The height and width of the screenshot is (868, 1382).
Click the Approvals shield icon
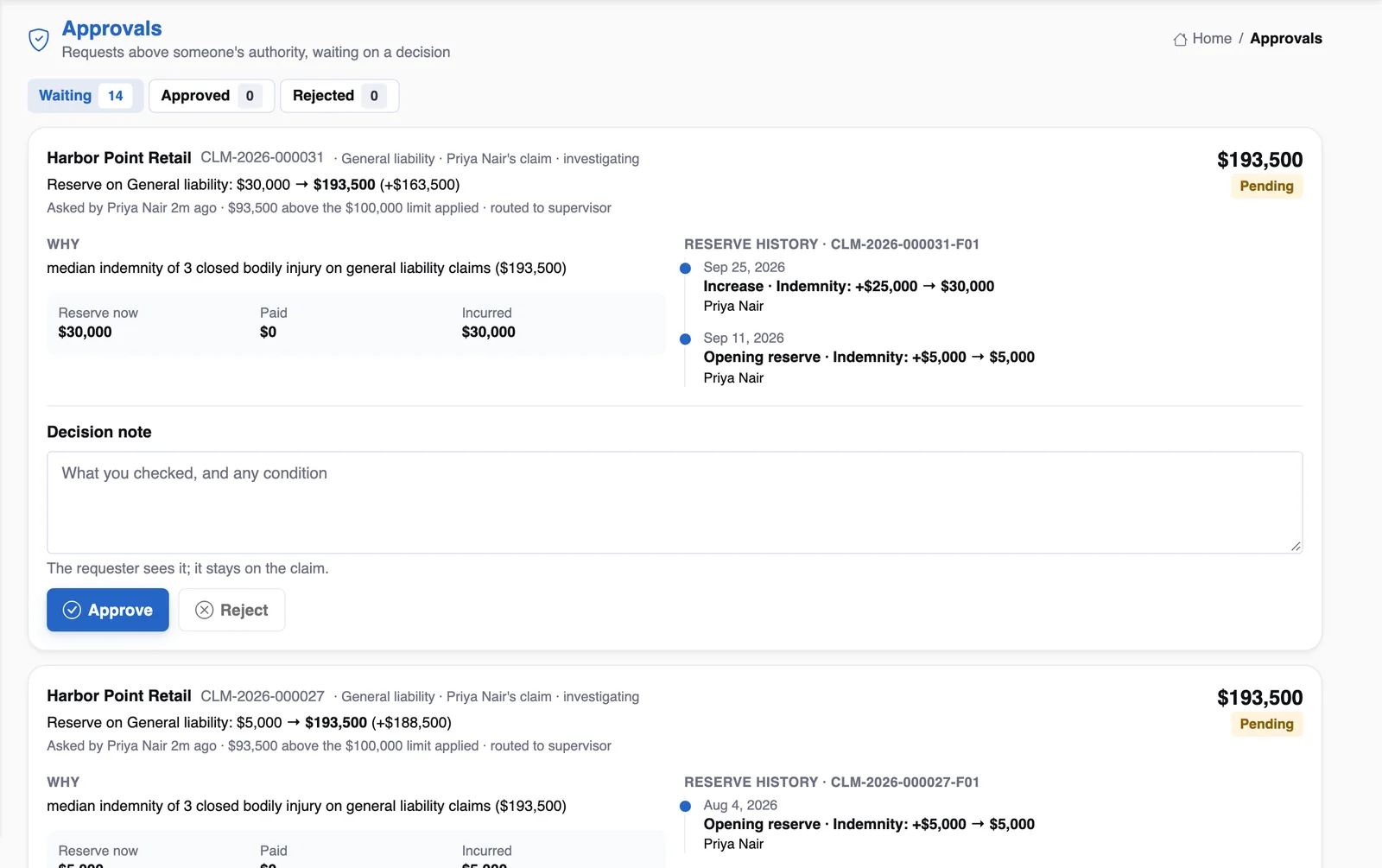(39, 40)
